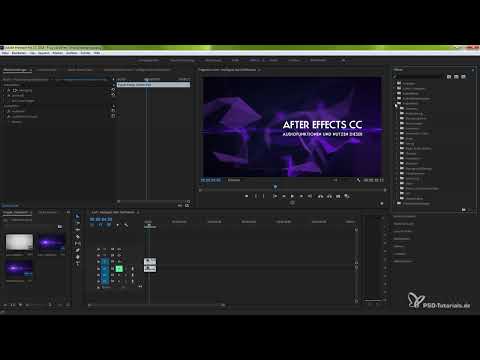Click the timeline playhead timecode field

[x=101, y=219]
